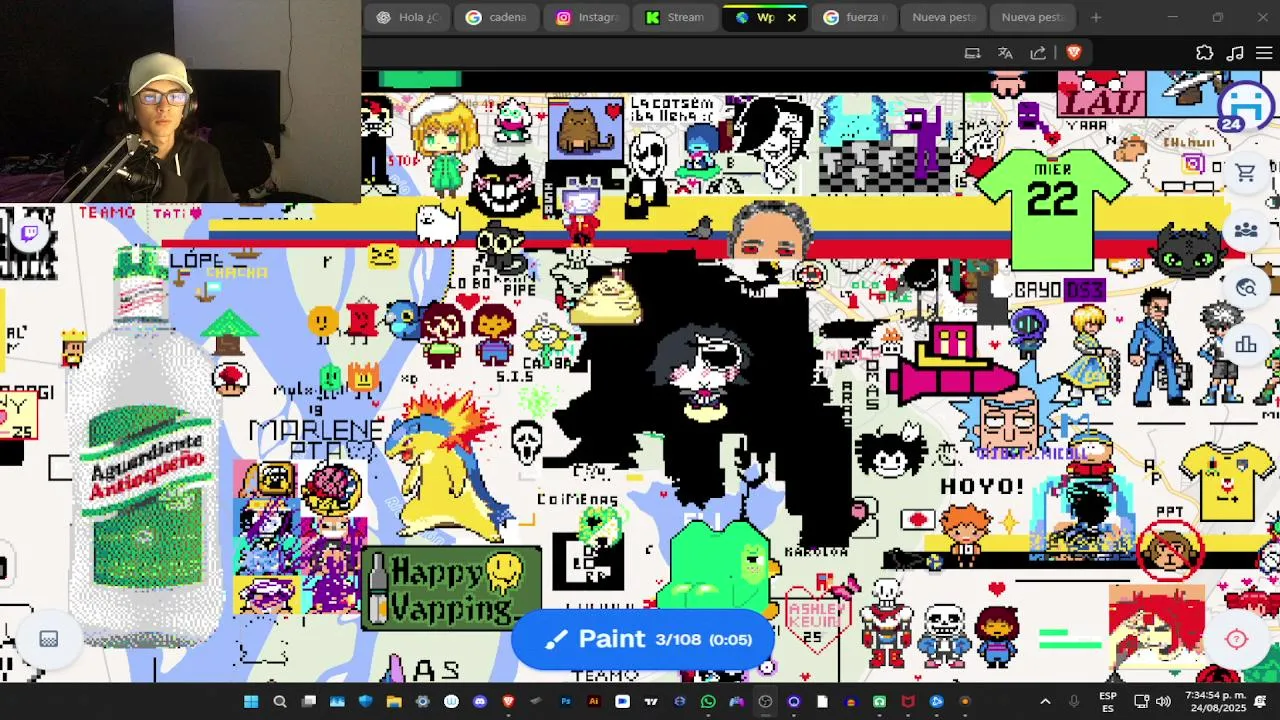Switch to the Stream Kick tab
The height and width of the screenshot is (720, 1280).
(676, 17)
